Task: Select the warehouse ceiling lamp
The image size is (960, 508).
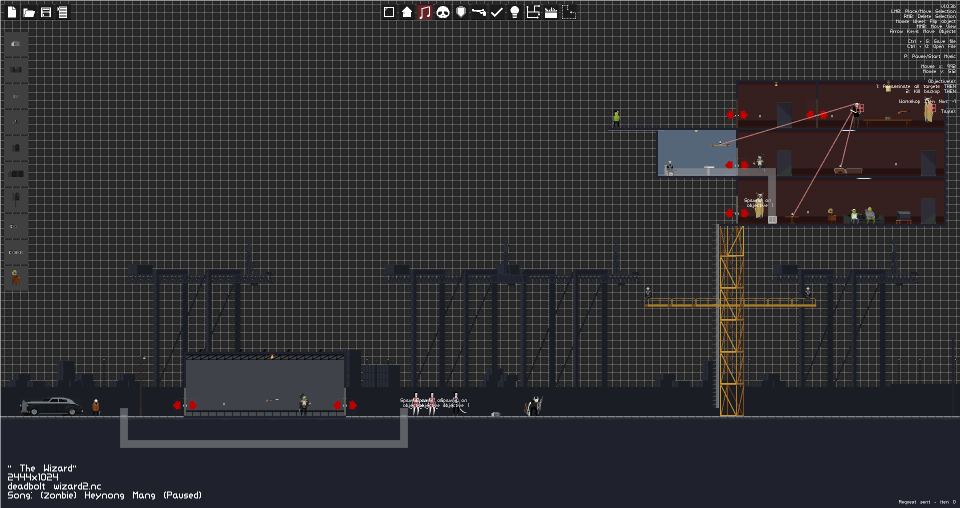Action: coord(272,356)
